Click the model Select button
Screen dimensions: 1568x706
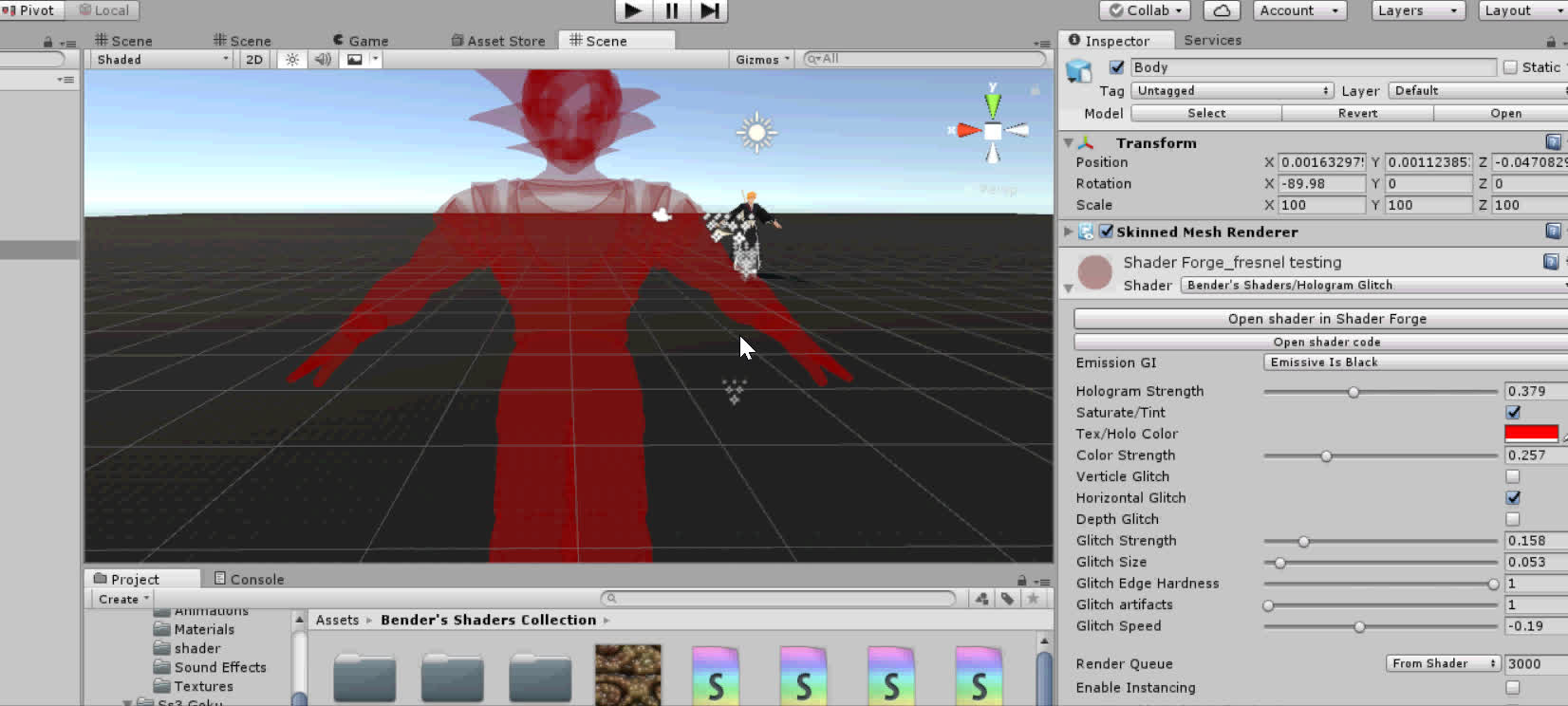tap(1206, 113)
